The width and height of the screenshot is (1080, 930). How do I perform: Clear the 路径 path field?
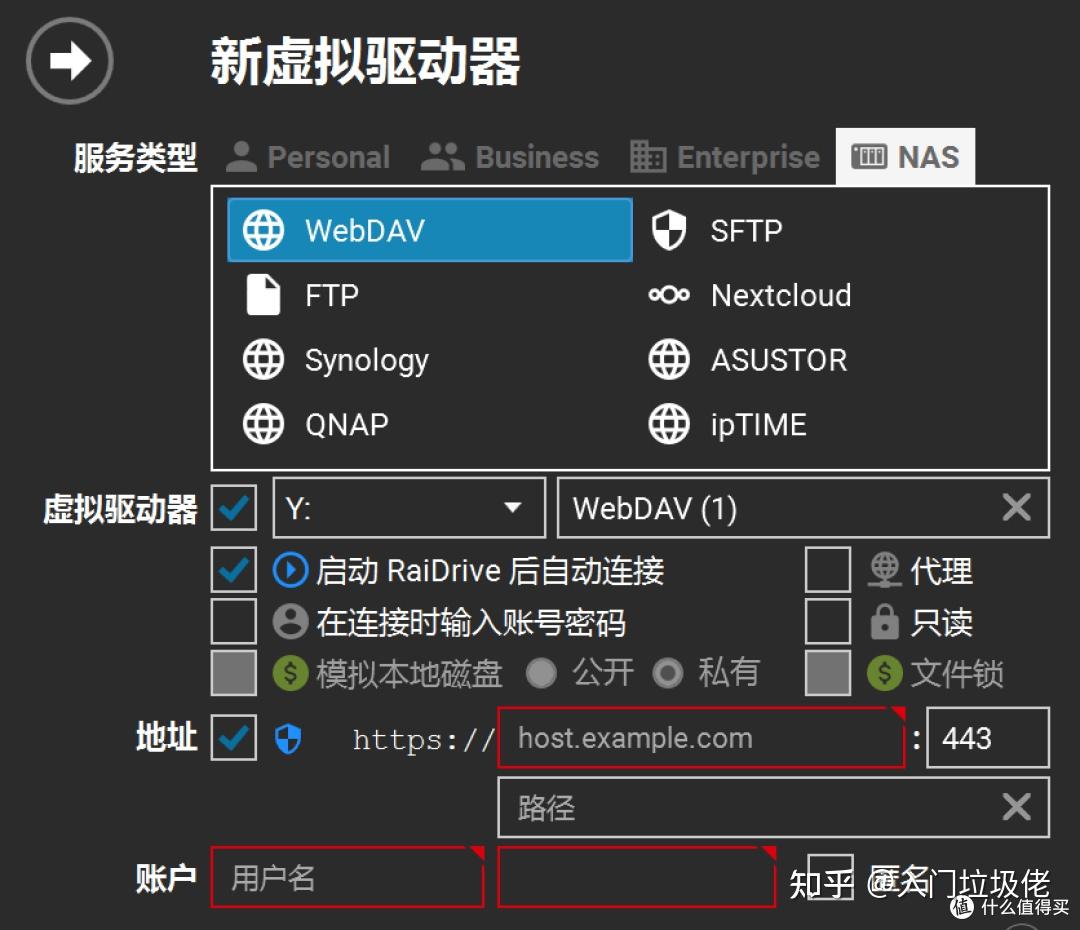tap(1017, 807)
